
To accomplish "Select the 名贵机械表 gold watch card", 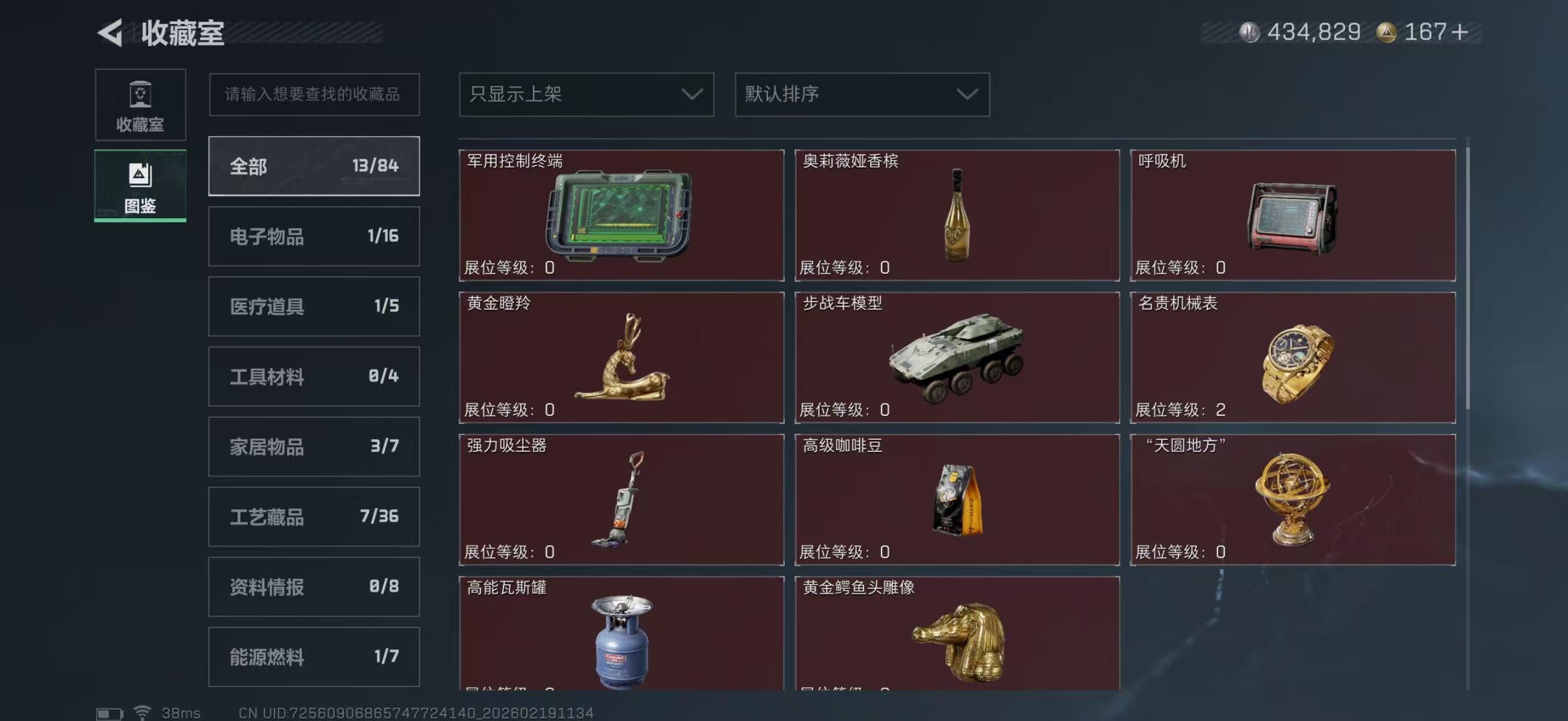I will click(x=1292, y=358).
